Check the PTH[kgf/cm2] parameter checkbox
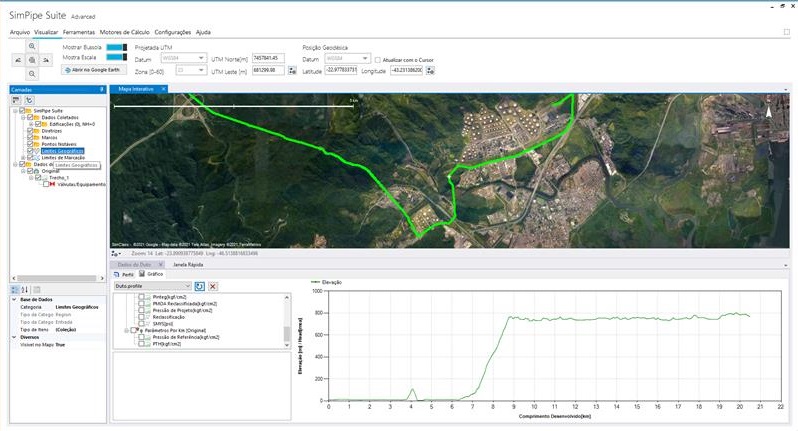The width and height of the screenshot is (798, 431). (x=141, y=344)
